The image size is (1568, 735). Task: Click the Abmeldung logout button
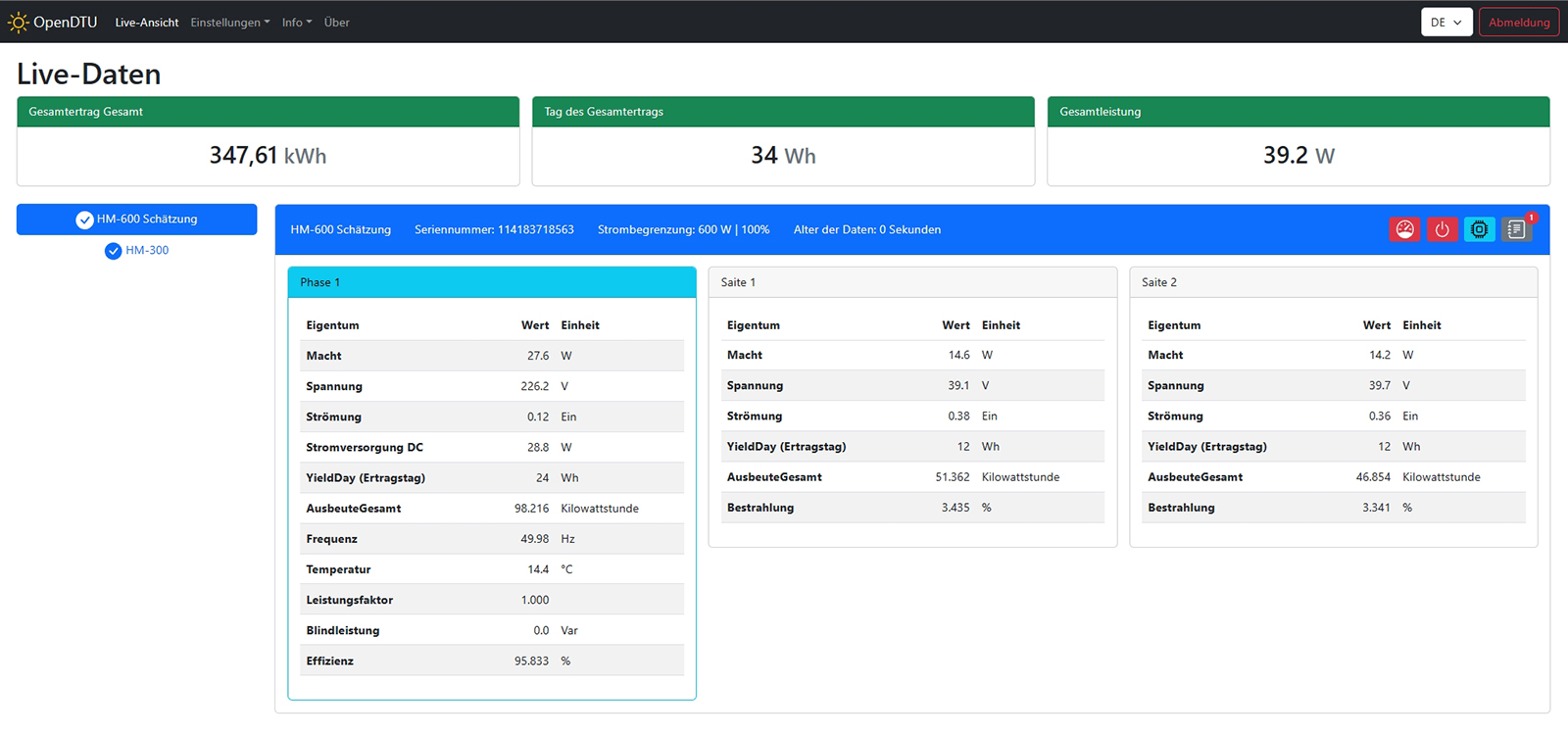point(1519,22)
